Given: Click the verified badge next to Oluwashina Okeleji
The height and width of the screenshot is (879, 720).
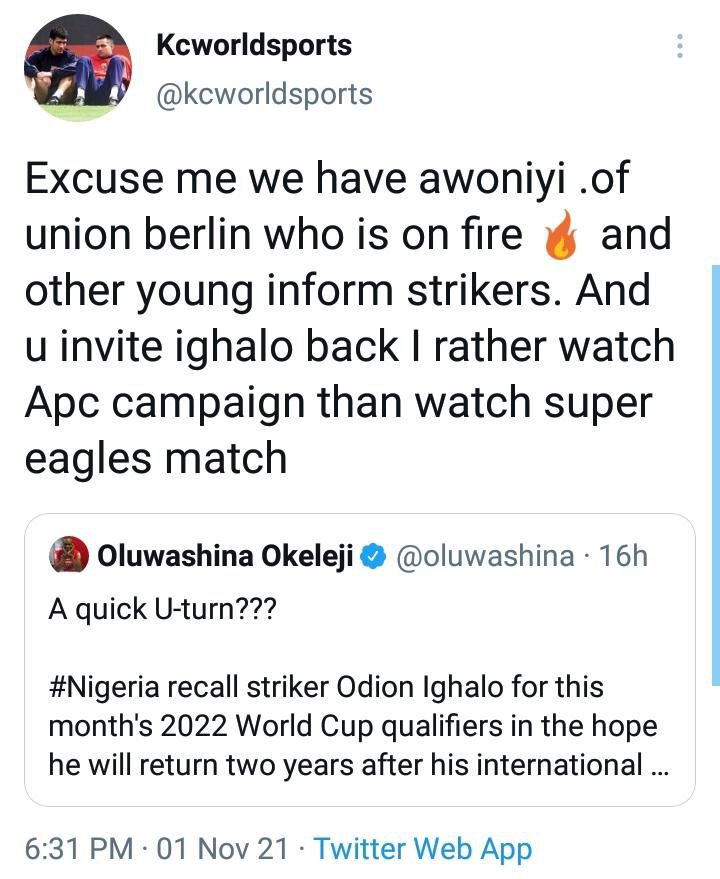Looking at the screenshot, I should 374,557.
